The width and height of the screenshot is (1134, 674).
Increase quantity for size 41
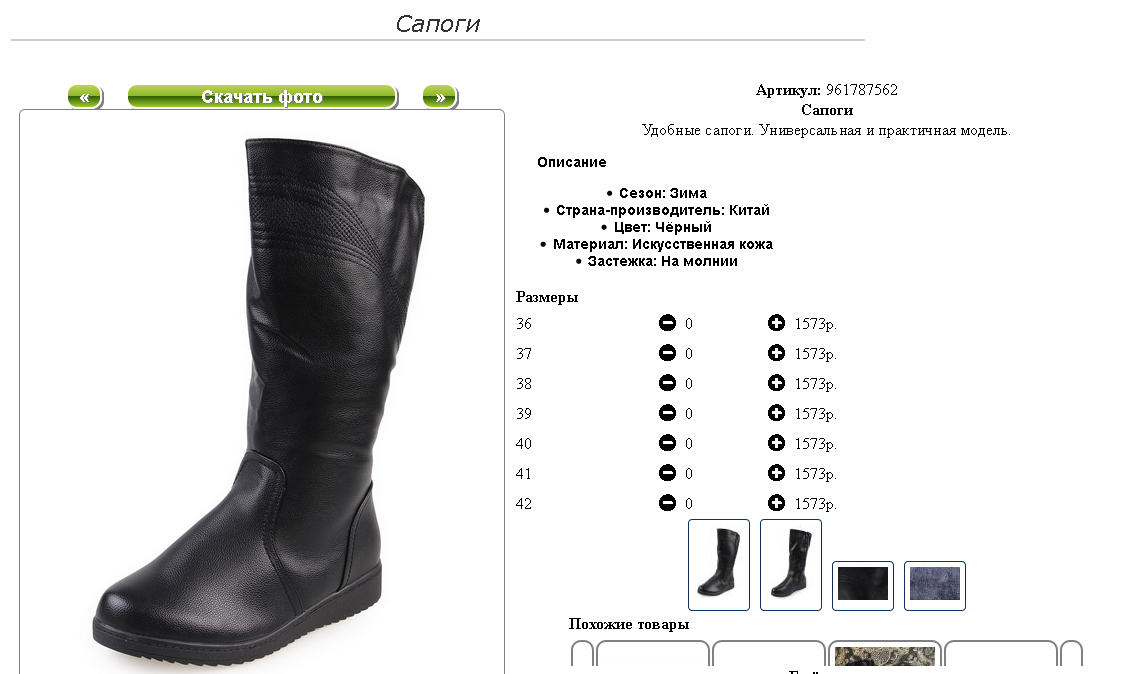(776, 472)
